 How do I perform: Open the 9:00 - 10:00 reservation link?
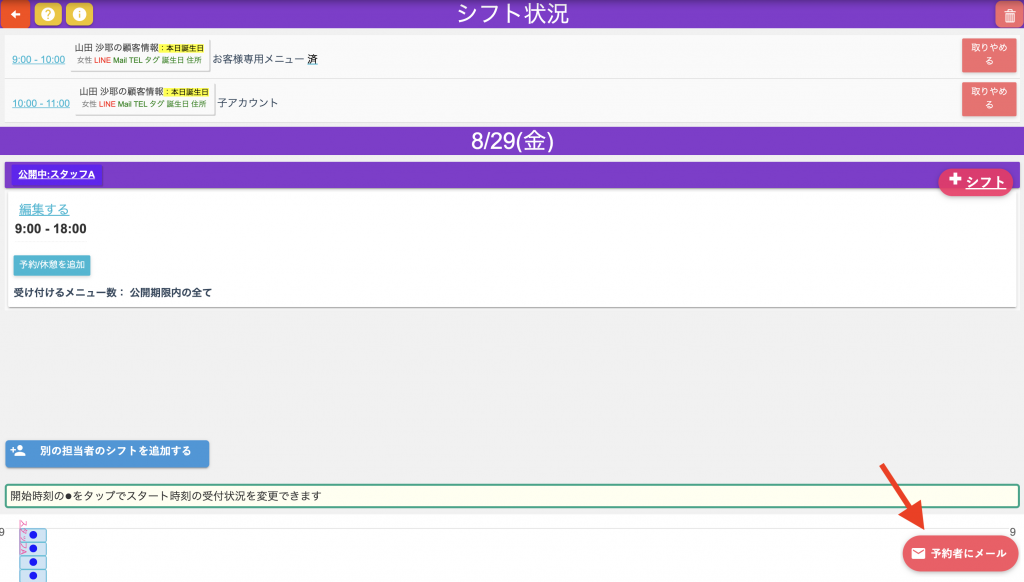tap(38, 60)
